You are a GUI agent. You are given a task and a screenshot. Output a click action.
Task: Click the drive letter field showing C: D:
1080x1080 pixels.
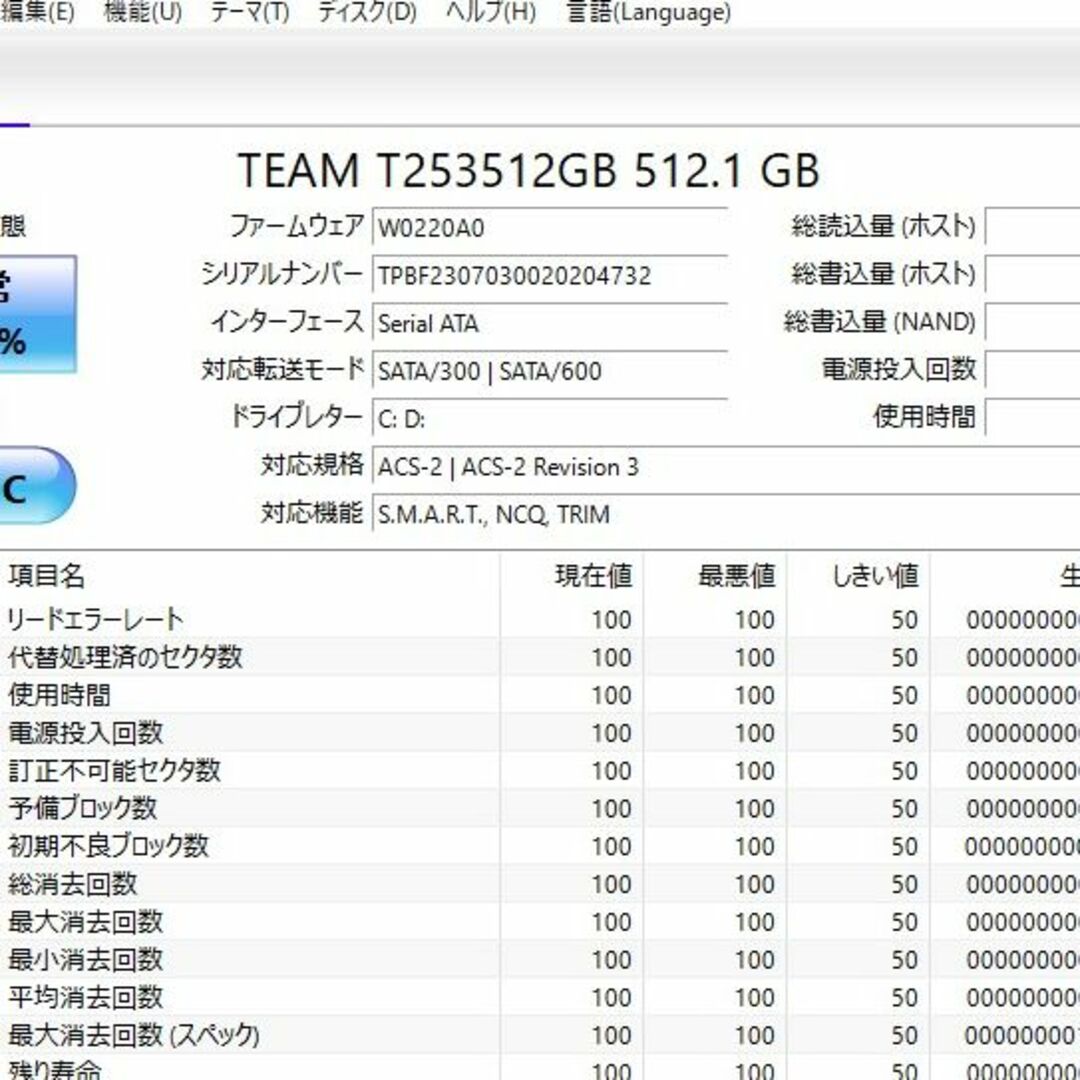[550, 419]
